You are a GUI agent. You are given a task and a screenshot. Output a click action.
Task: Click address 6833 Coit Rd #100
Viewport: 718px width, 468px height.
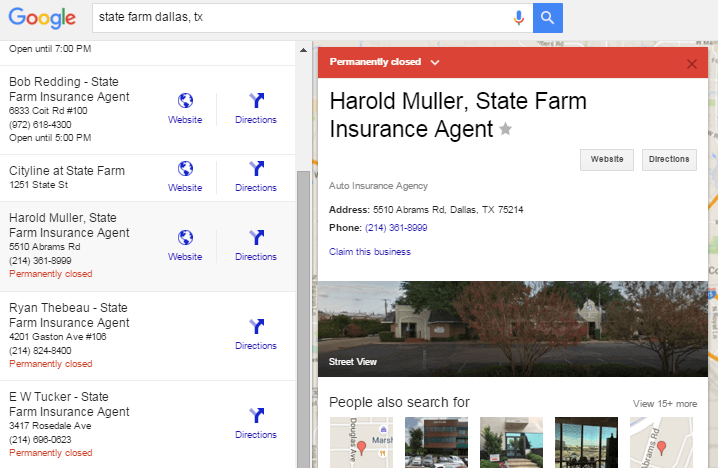(x=48, y=110)
